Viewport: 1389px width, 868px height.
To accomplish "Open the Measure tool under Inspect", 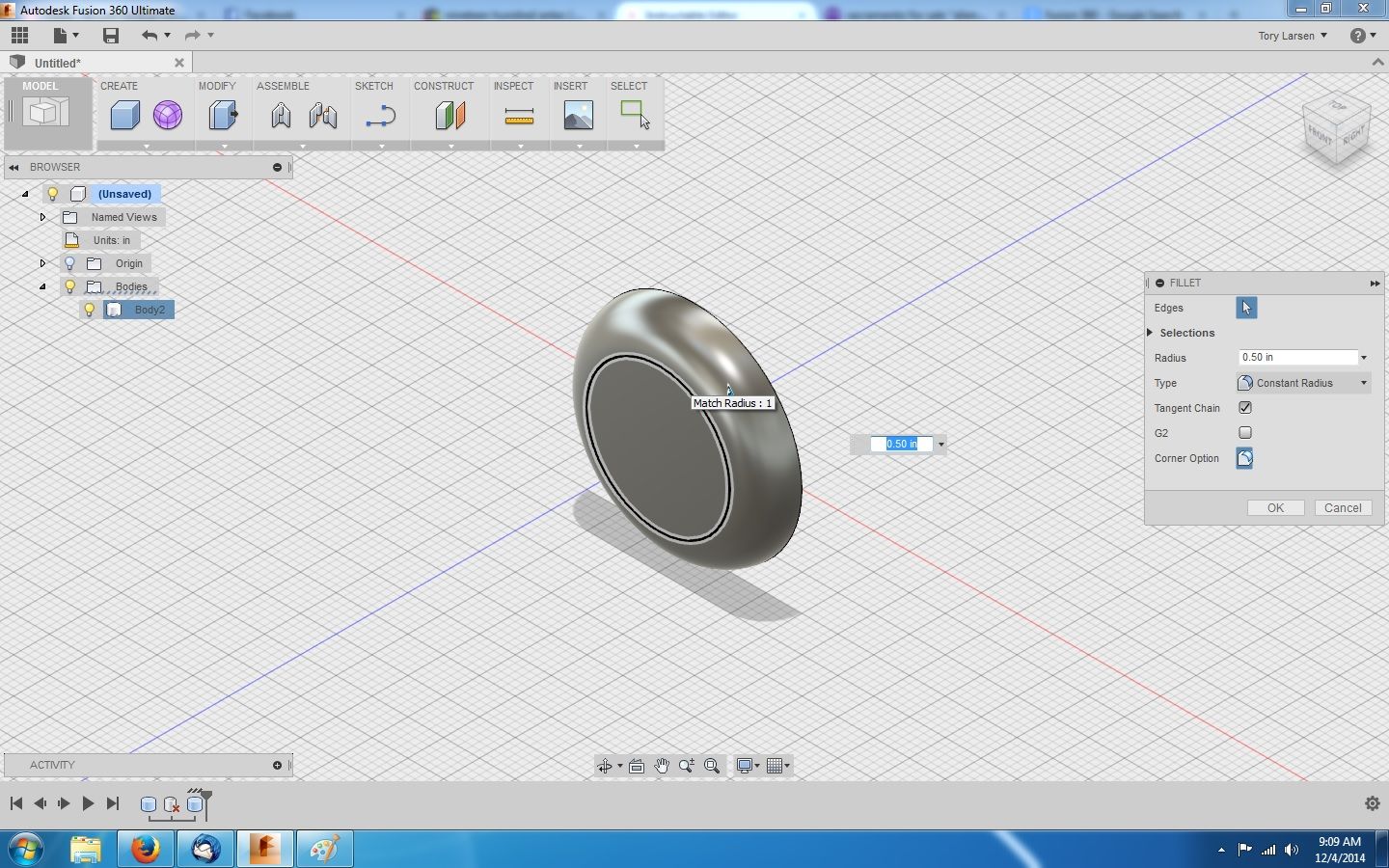I will pos(520,116).
